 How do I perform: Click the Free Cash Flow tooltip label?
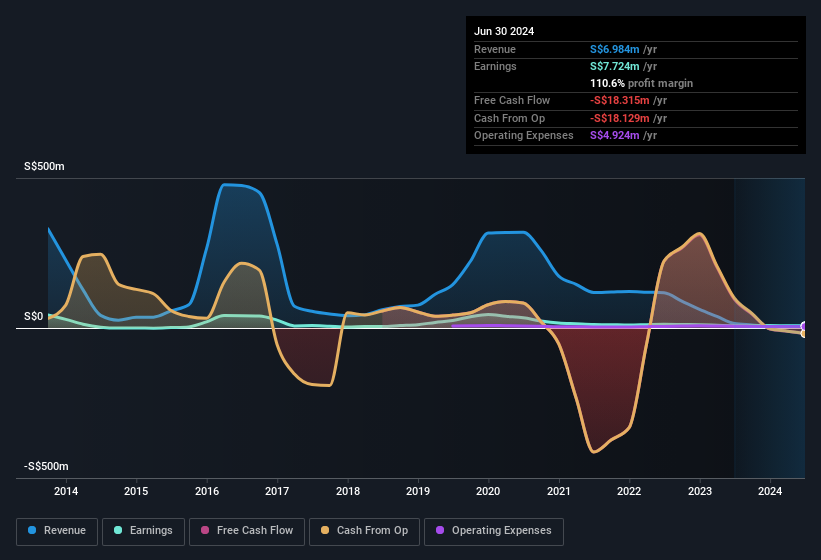[512, 100]
